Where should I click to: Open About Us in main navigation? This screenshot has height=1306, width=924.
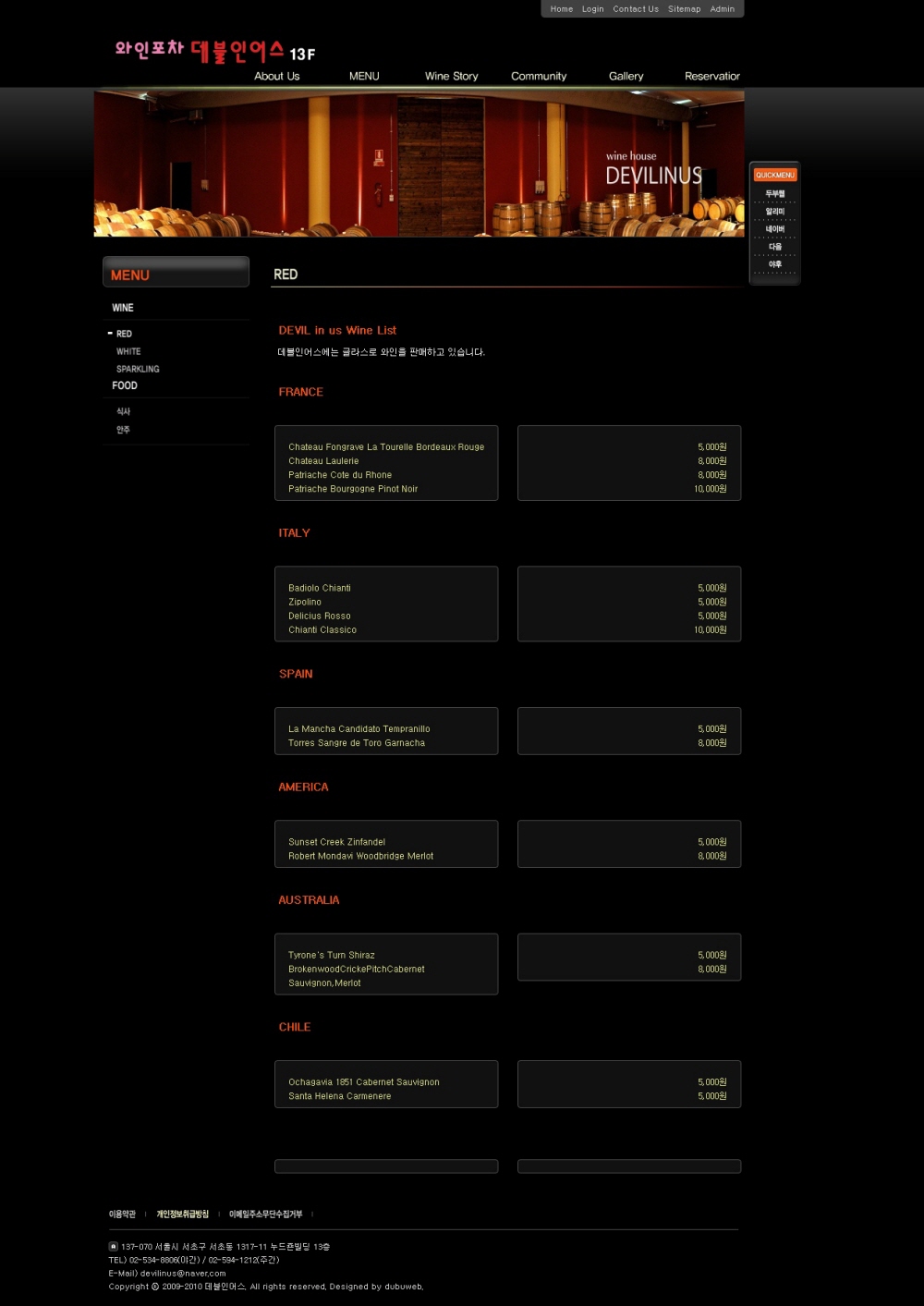click(x=276, y=77)
